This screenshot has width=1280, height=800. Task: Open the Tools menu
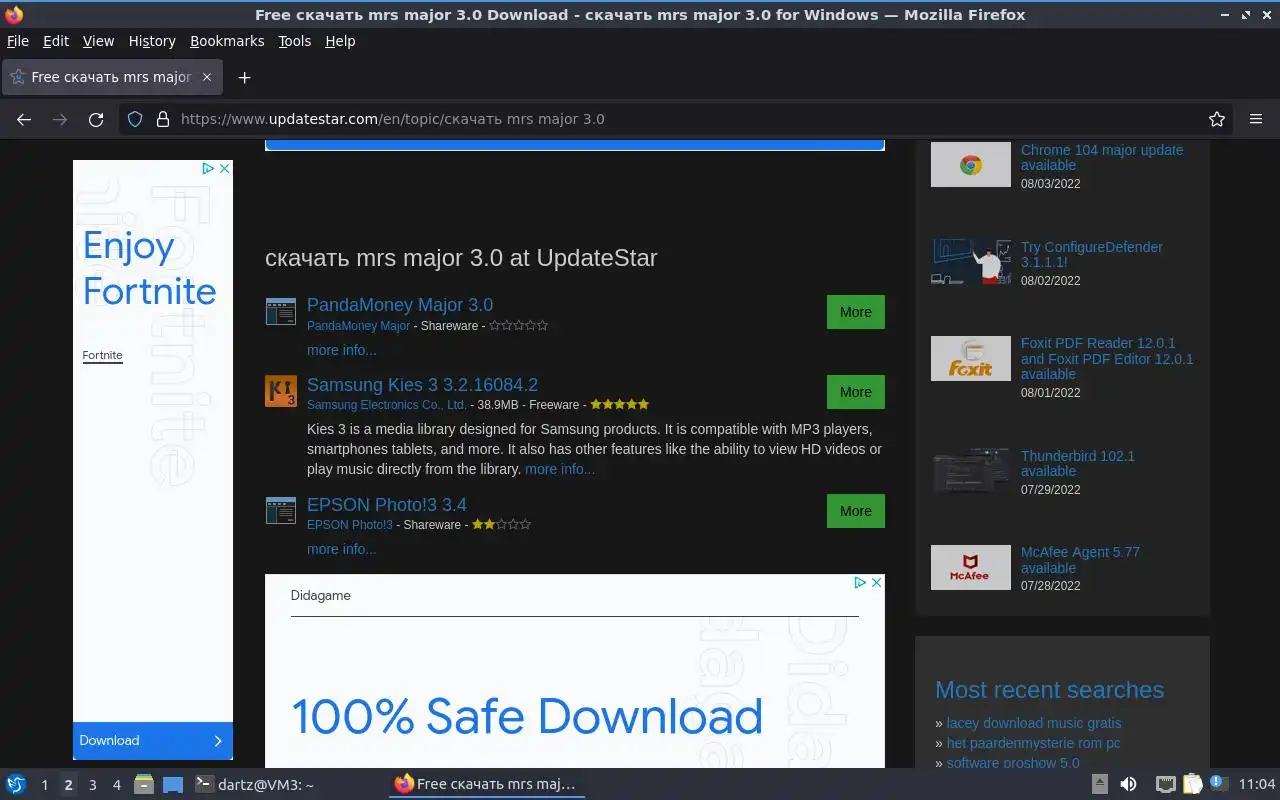295,41
